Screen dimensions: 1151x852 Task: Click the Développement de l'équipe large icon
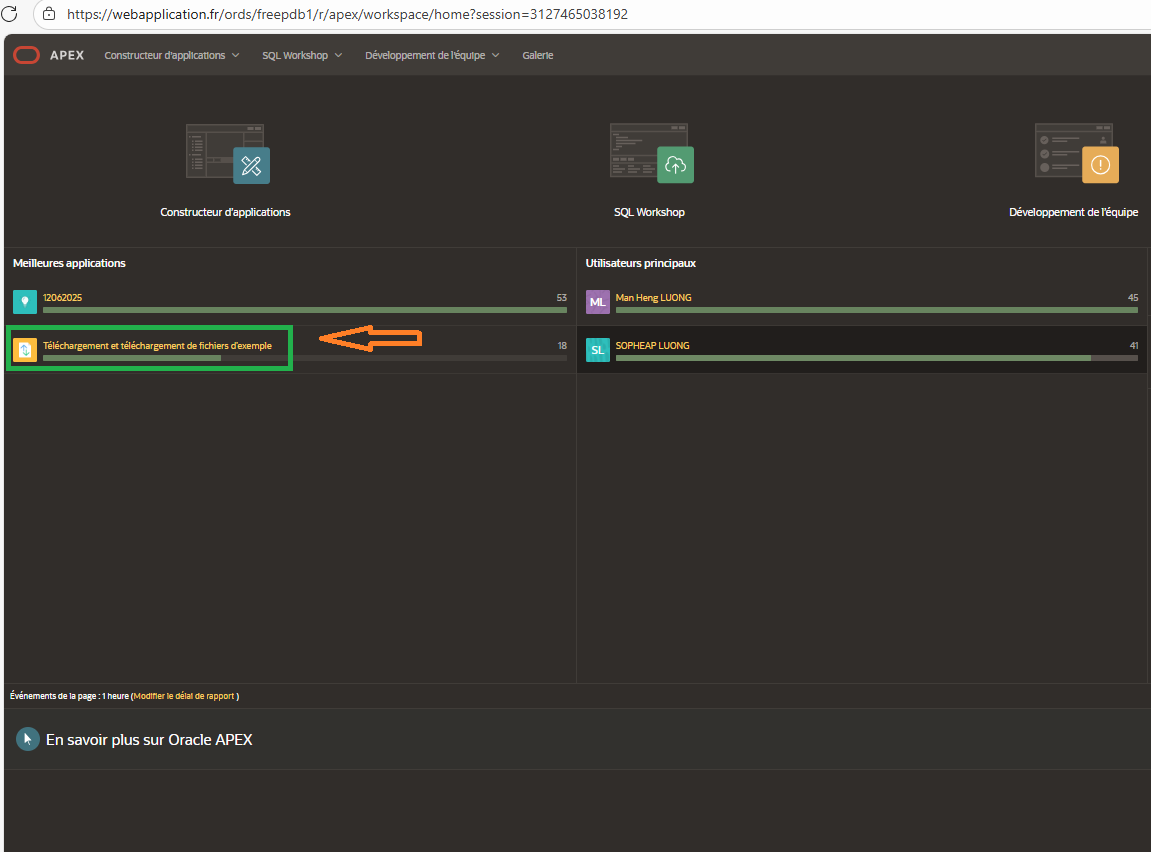tap(1076, 153)
